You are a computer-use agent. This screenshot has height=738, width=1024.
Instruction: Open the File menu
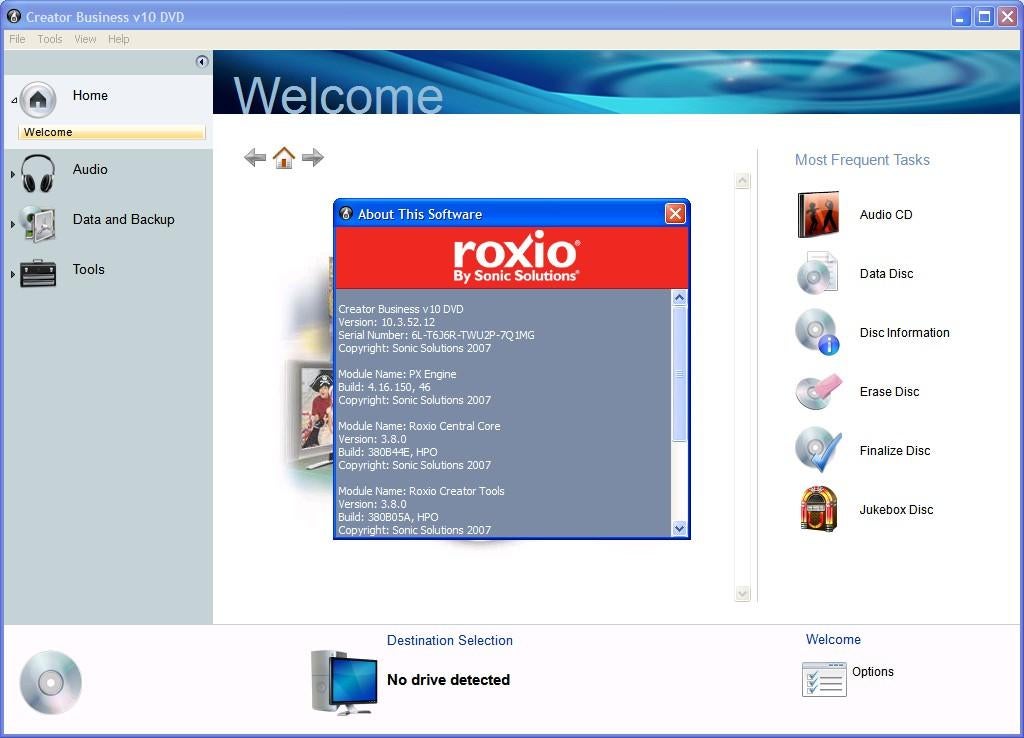tap(16, 39)
